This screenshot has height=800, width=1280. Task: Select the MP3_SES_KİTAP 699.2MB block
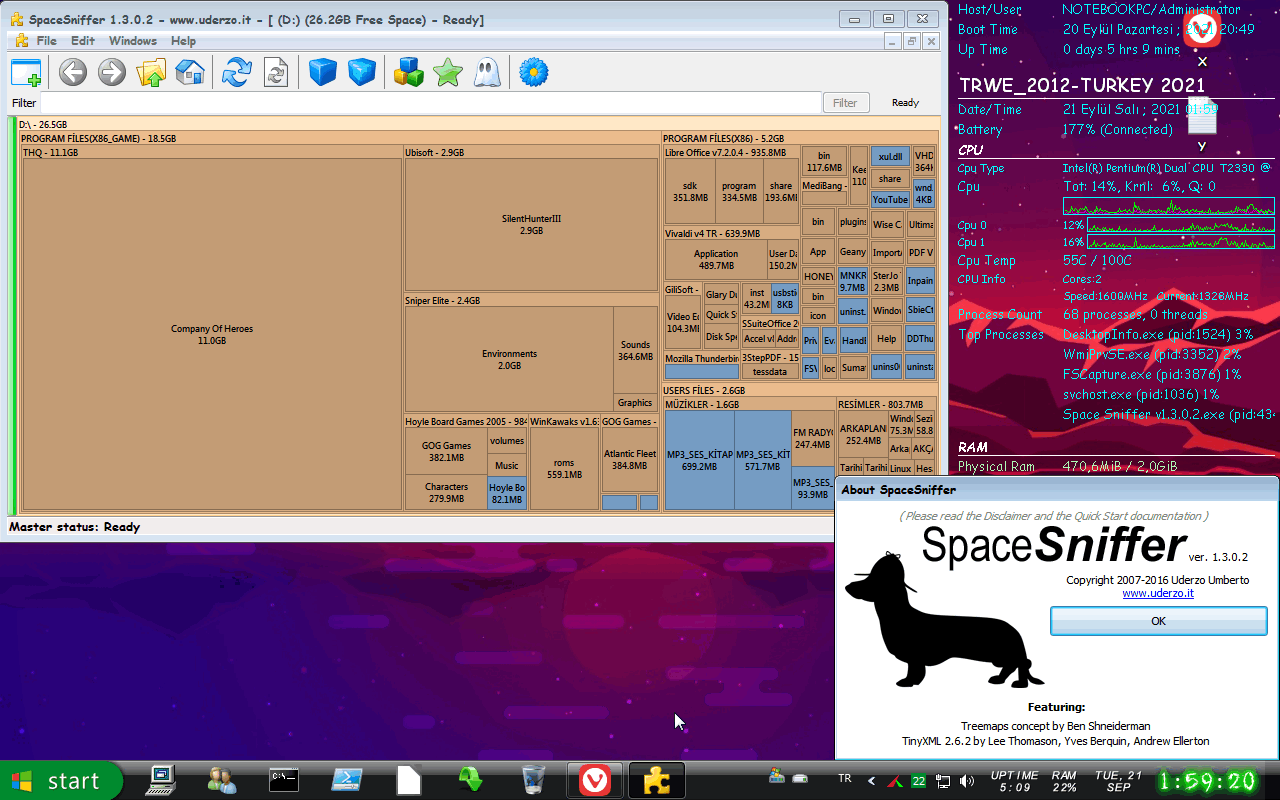pyautogui.click(x=700, y=460)
